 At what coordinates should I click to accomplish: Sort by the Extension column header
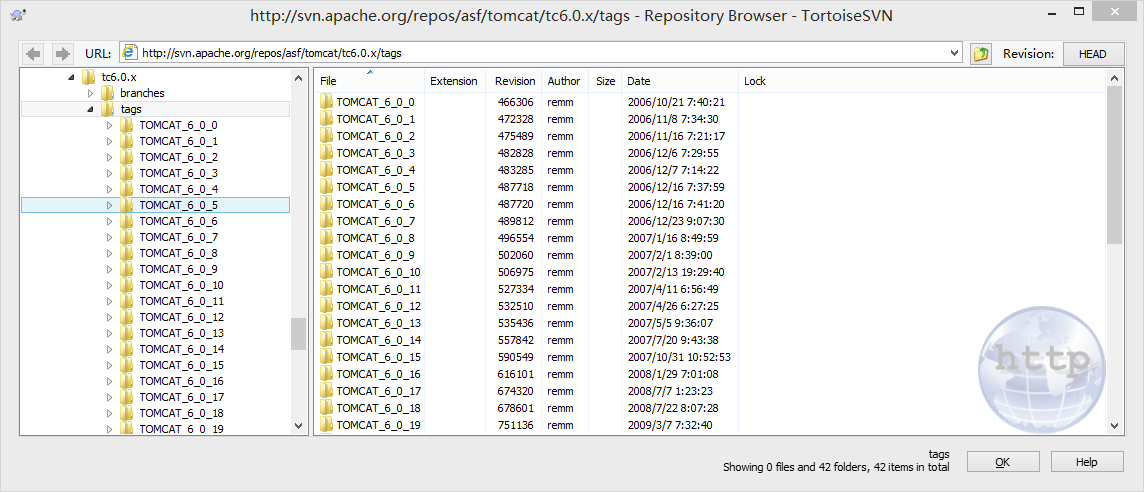click(455, 81)
